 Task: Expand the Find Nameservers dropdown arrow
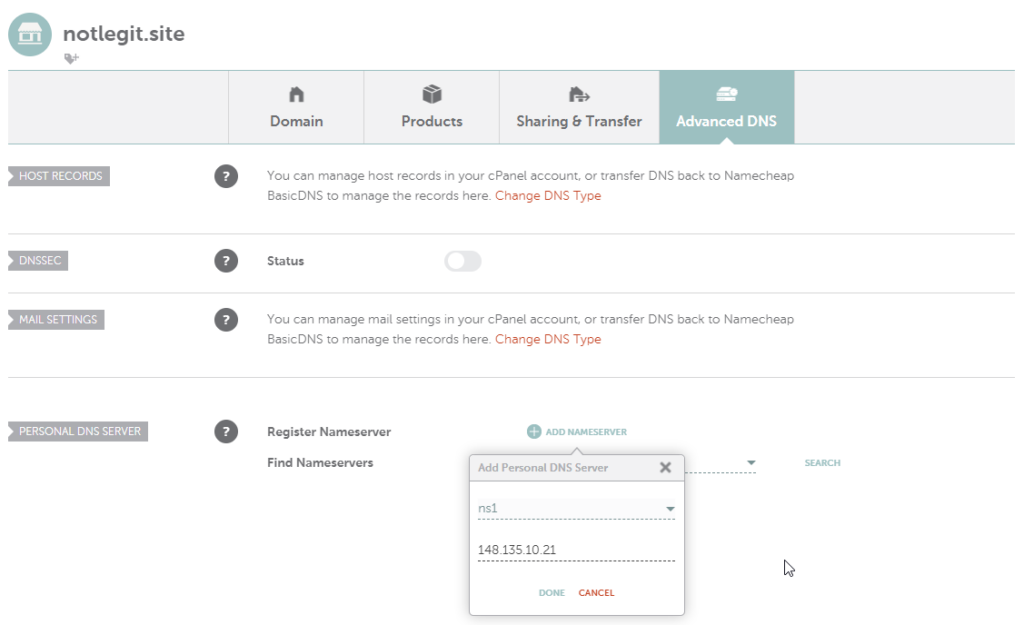[751, 463]
